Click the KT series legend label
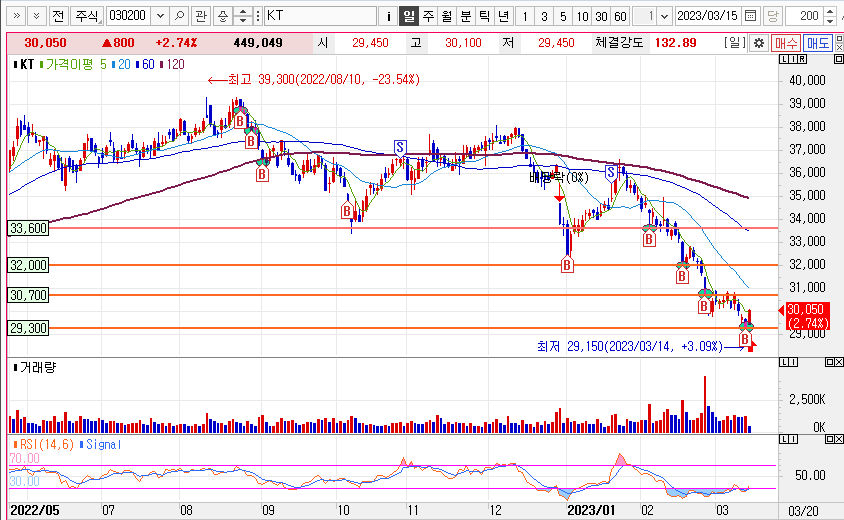Screen dimensions: 844x520 pyautogui.click(x=24, y=65)
